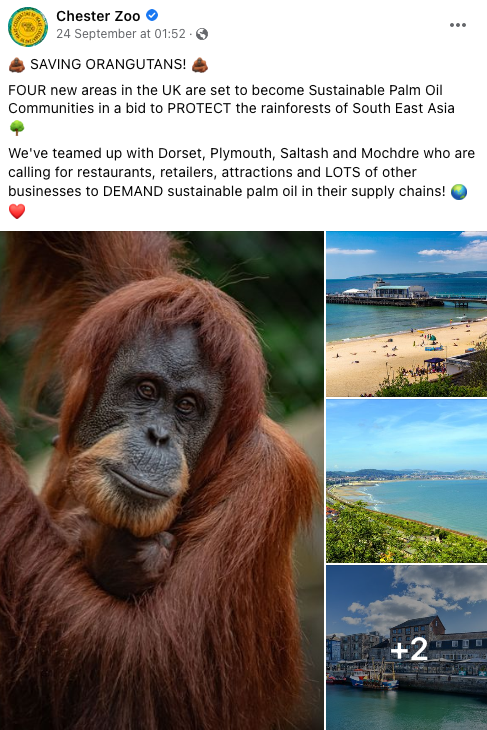Click the blue verified badge beside Chester Zoo
The height and width of the screenshot is (730, 487).
(x=152, y=15)
